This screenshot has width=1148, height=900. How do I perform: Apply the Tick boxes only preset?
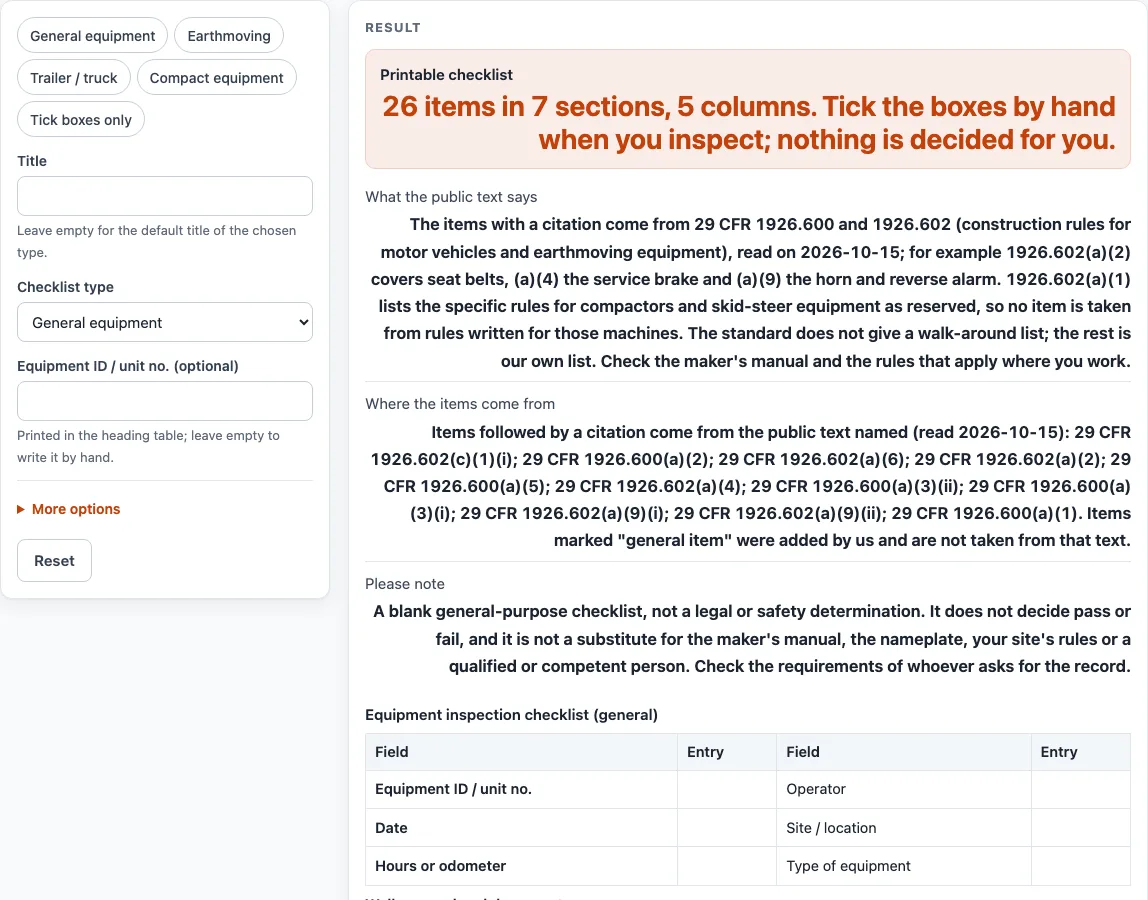(81, 119)
